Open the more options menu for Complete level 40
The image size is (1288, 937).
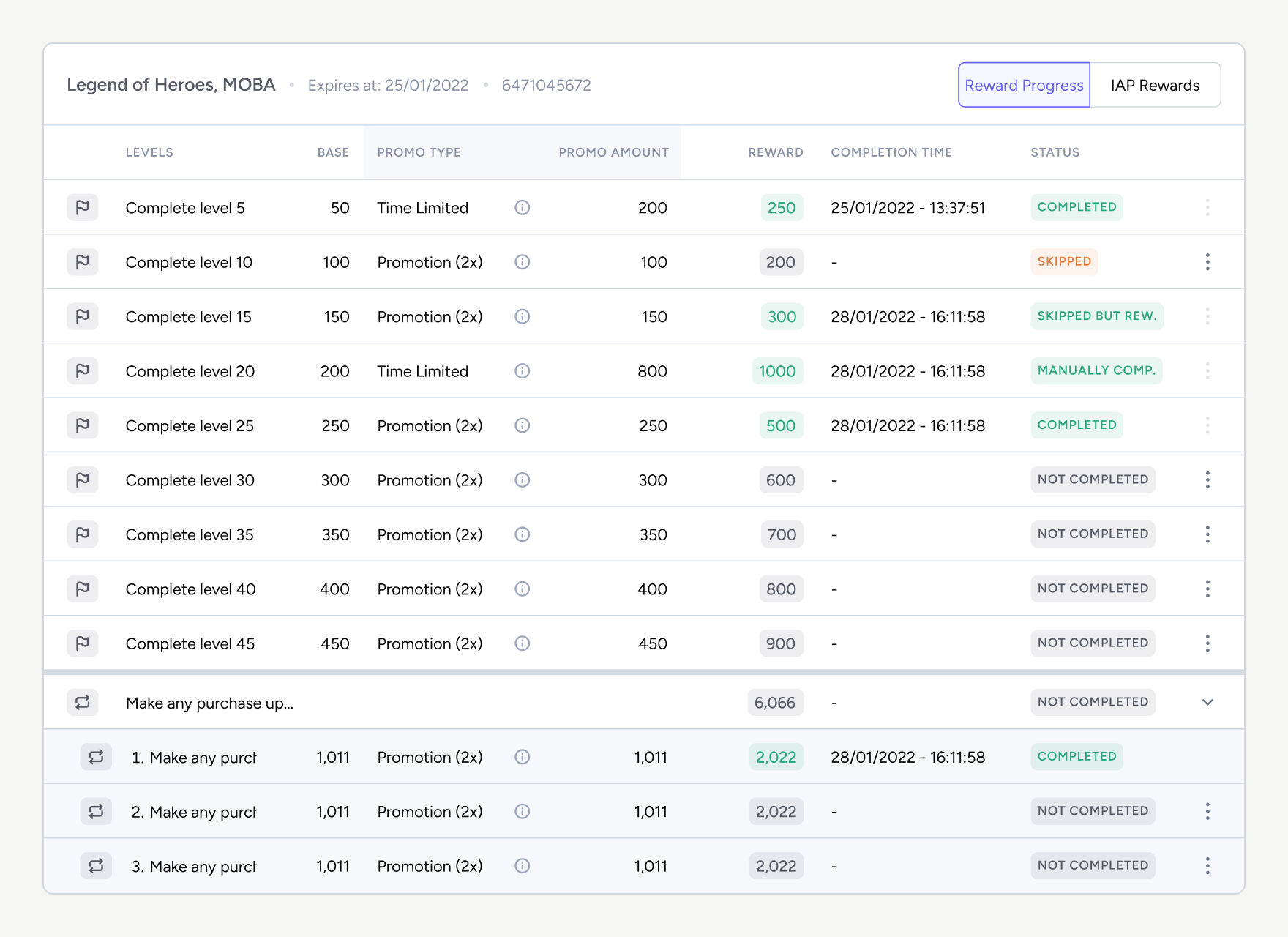click(x=1207, y=589)
